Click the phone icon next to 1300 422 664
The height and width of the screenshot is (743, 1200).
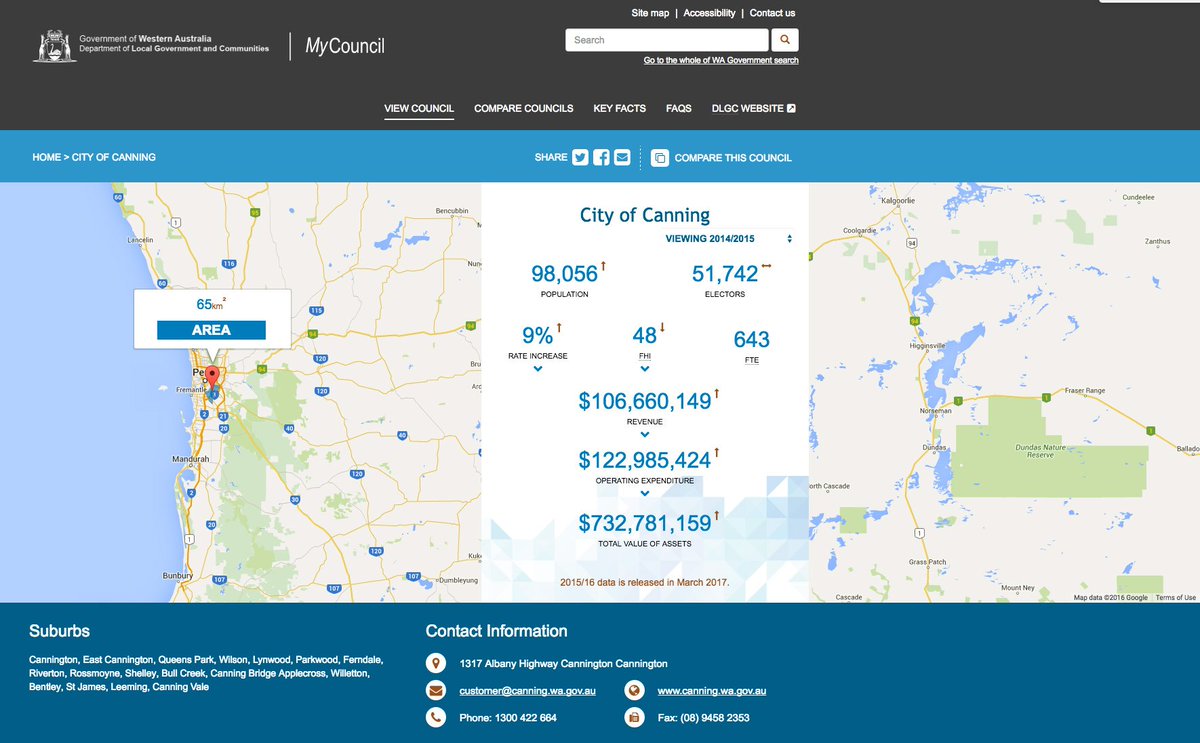[x=436, y=717]
